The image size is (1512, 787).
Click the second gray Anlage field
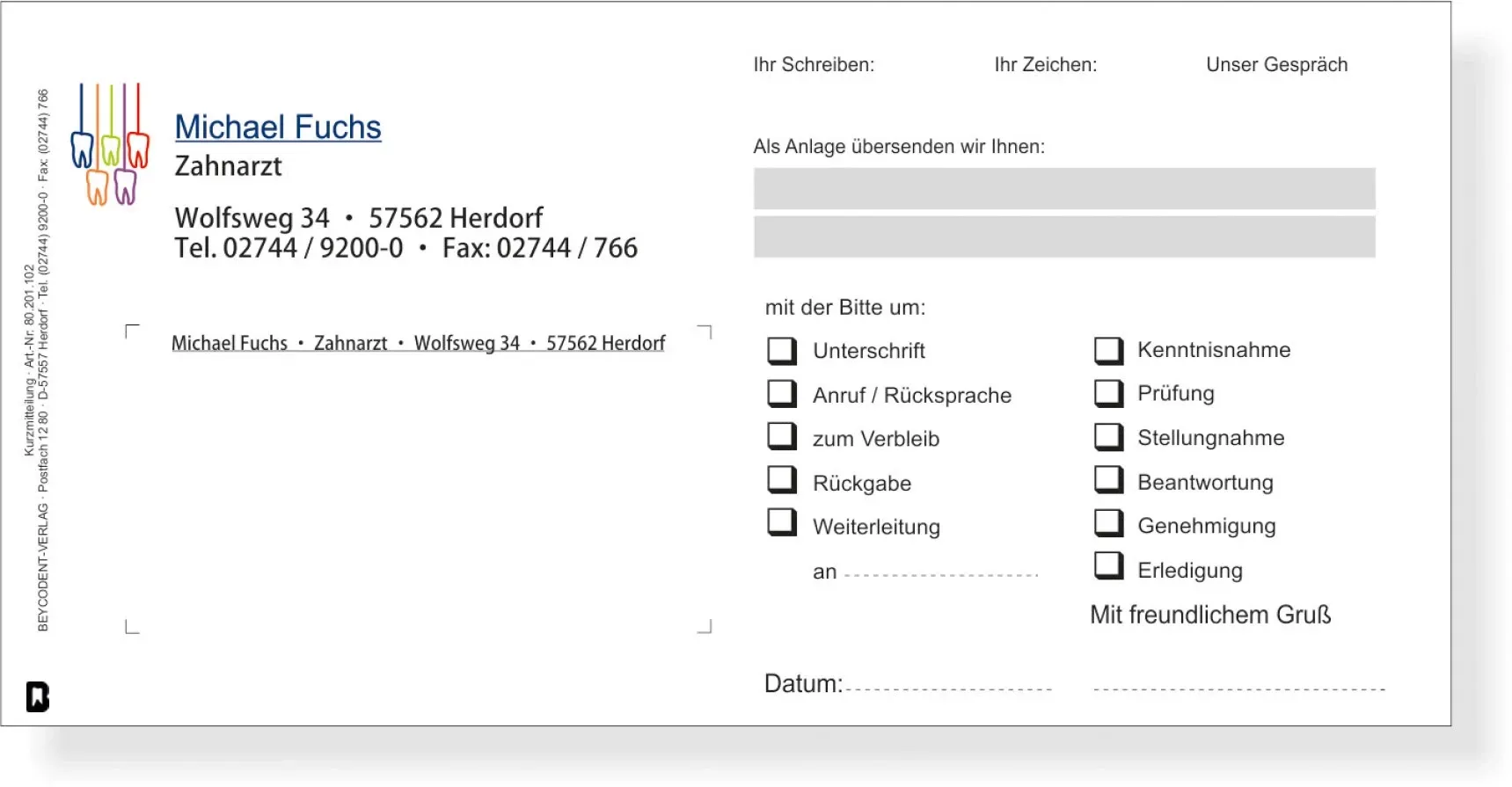pos(1063,237)
